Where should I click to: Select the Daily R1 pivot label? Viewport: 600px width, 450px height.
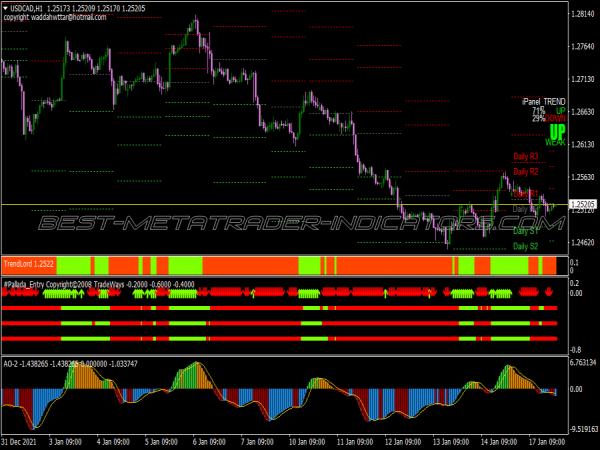pos(526,194)
